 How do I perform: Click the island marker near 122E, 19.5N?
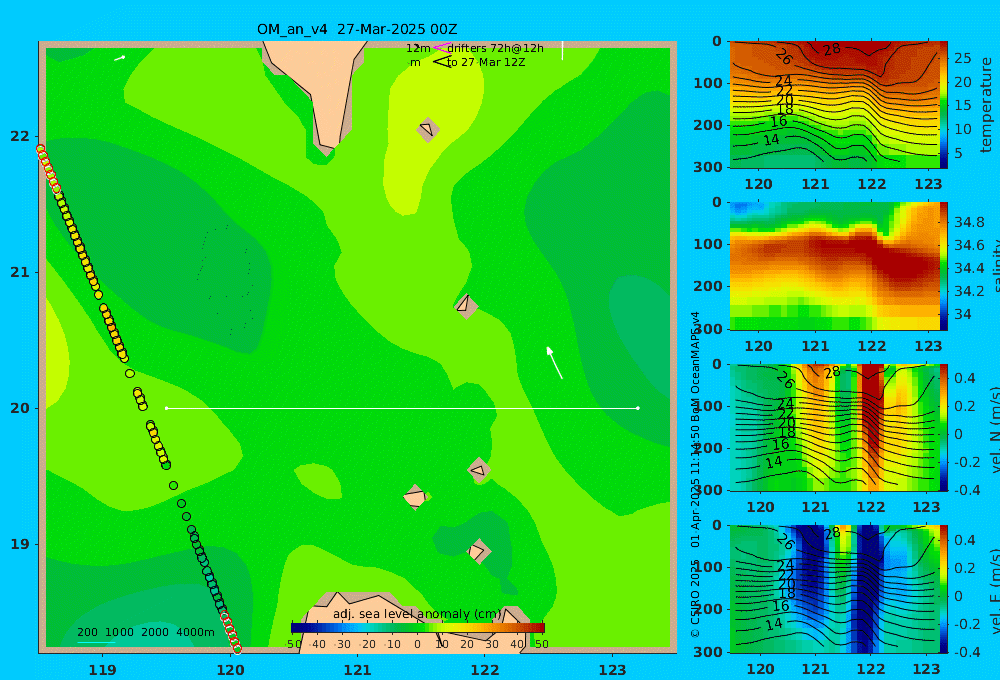click(x=479, y=471)
